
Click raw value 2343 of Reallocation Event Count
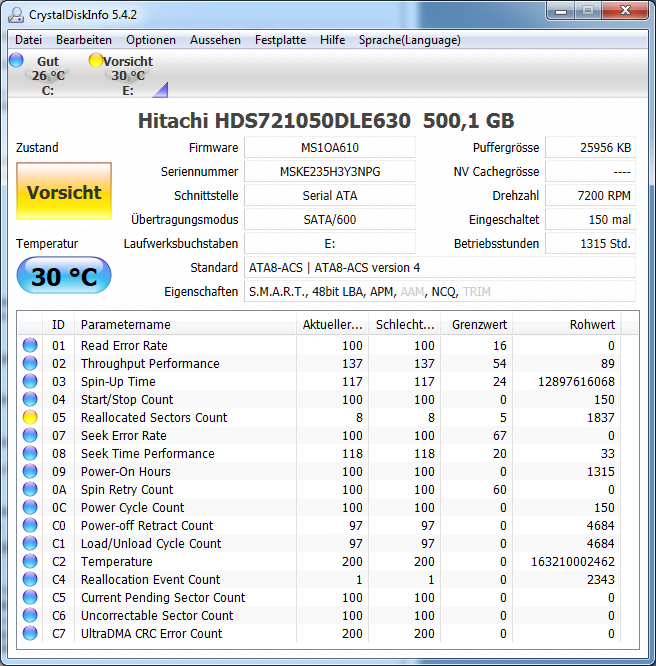(x=600, y=579)
